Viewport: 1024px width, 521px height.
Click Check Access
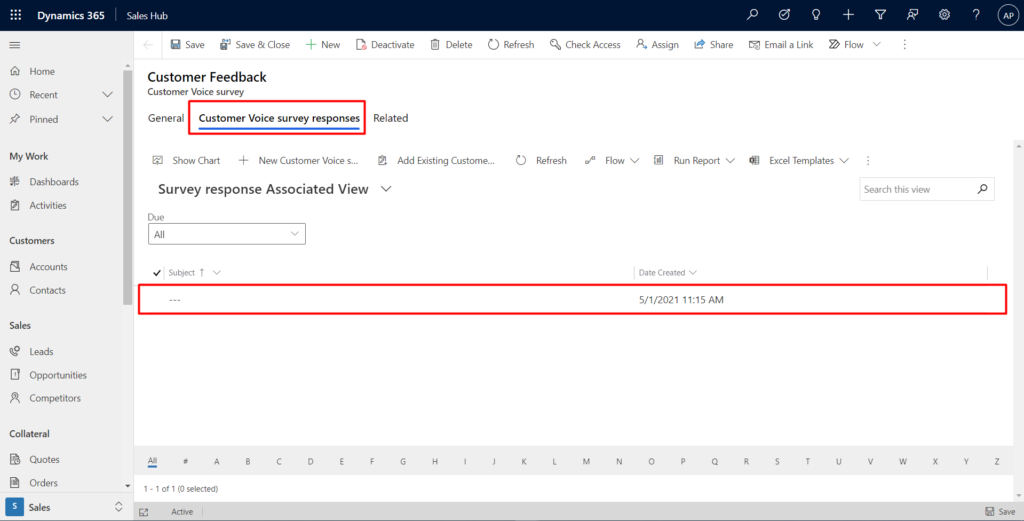click(x=585, y=44)
